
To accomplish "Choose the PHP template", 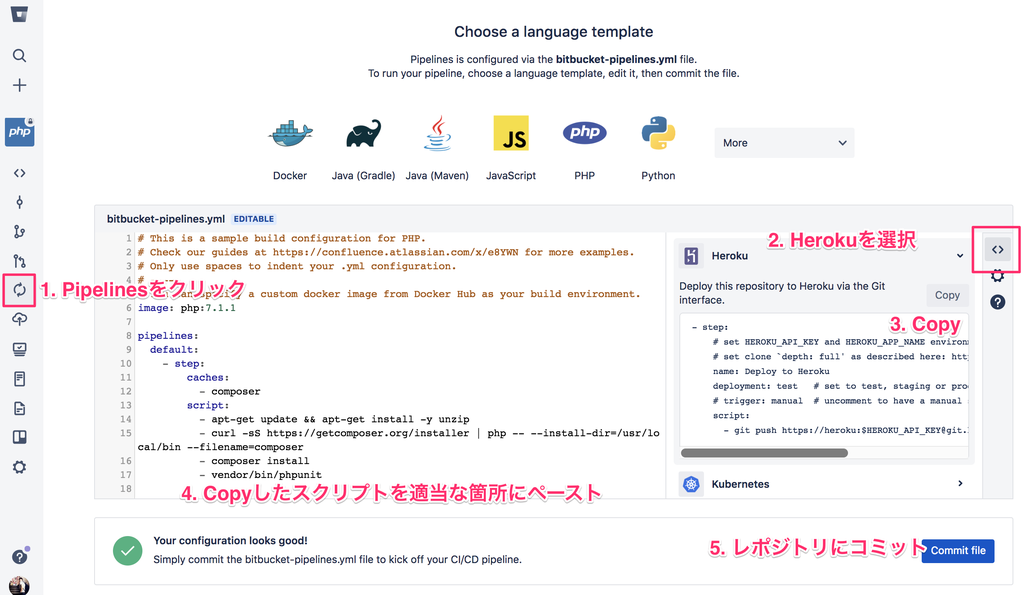I will 584,149.
